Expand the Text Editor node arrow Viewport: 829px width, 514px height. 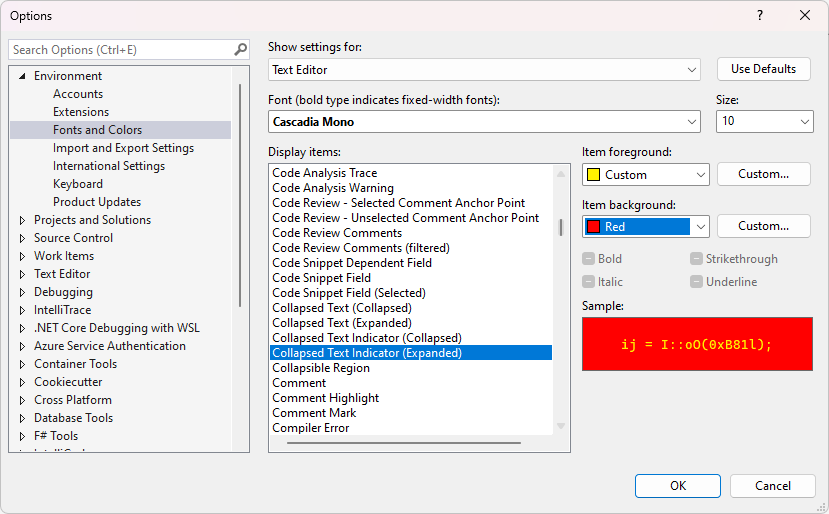coord(22,274)
